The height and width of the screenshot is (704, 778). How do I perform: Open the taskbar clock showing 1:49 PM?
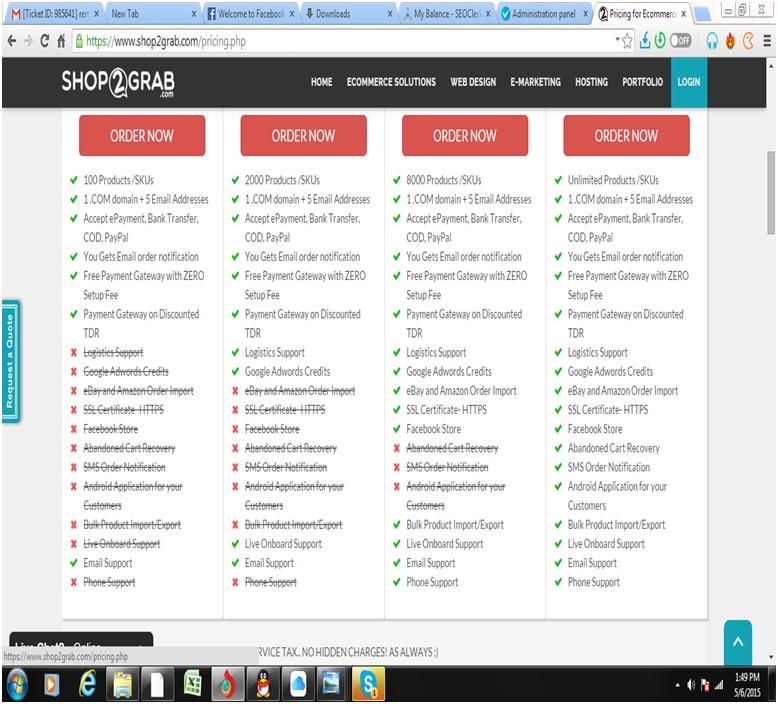coord(747,684)
